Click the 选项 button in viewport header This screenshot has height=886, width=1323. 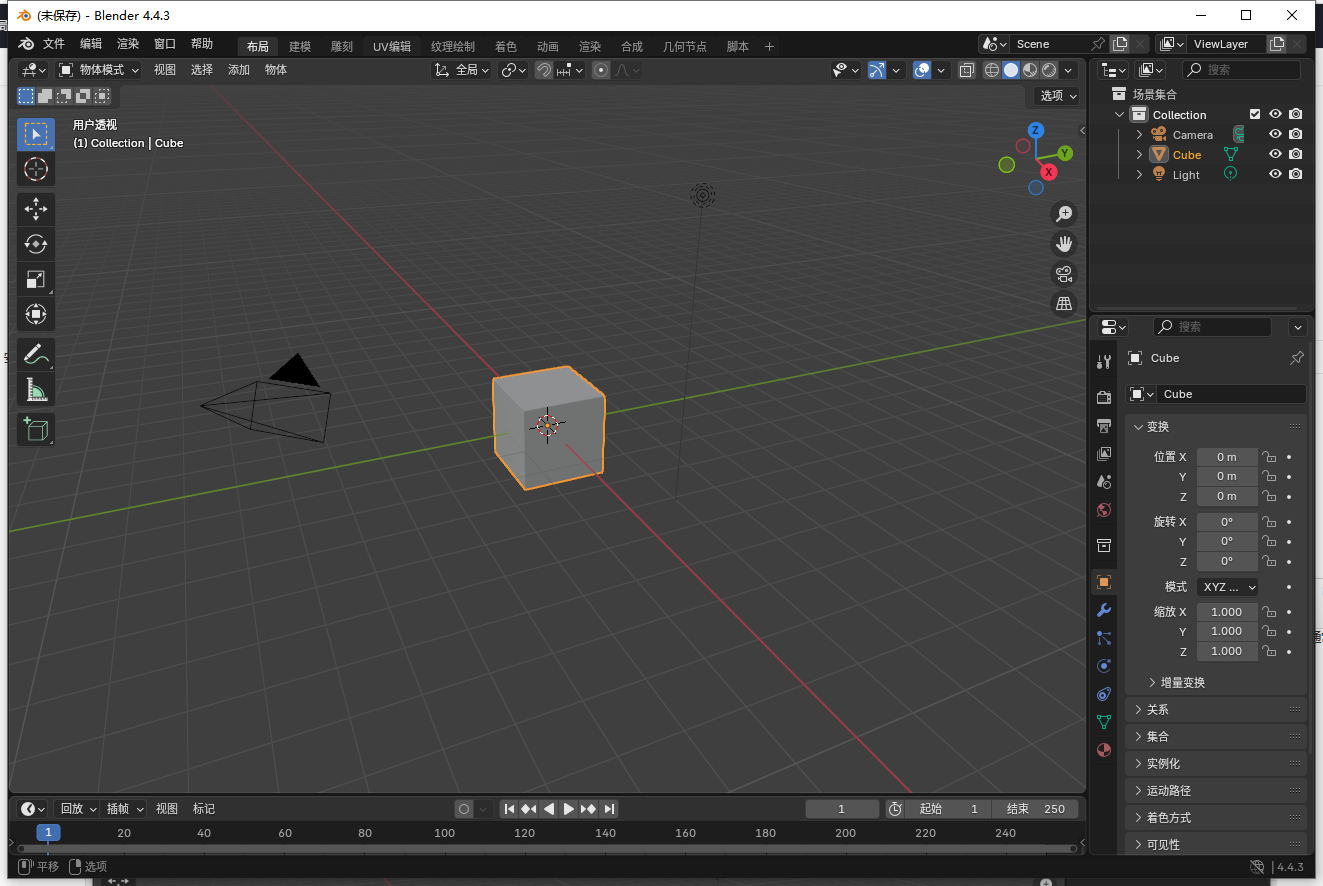tap(1054, 95)
